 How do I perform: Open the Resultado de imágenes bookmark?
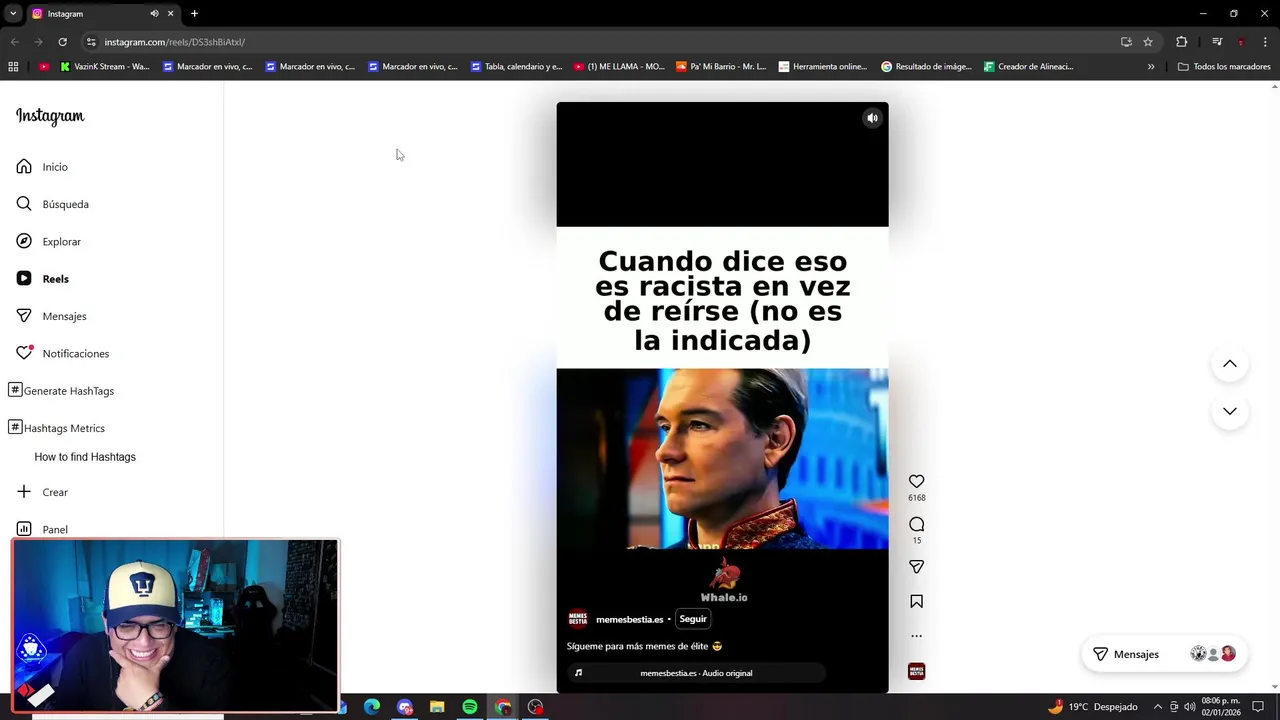[927, 67]
